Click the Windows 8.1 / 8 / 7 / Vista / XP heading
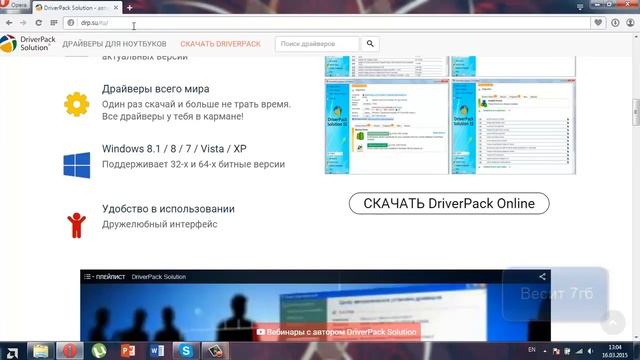Image resolution: width=640 pixels, height=360 pixels. 174,149
